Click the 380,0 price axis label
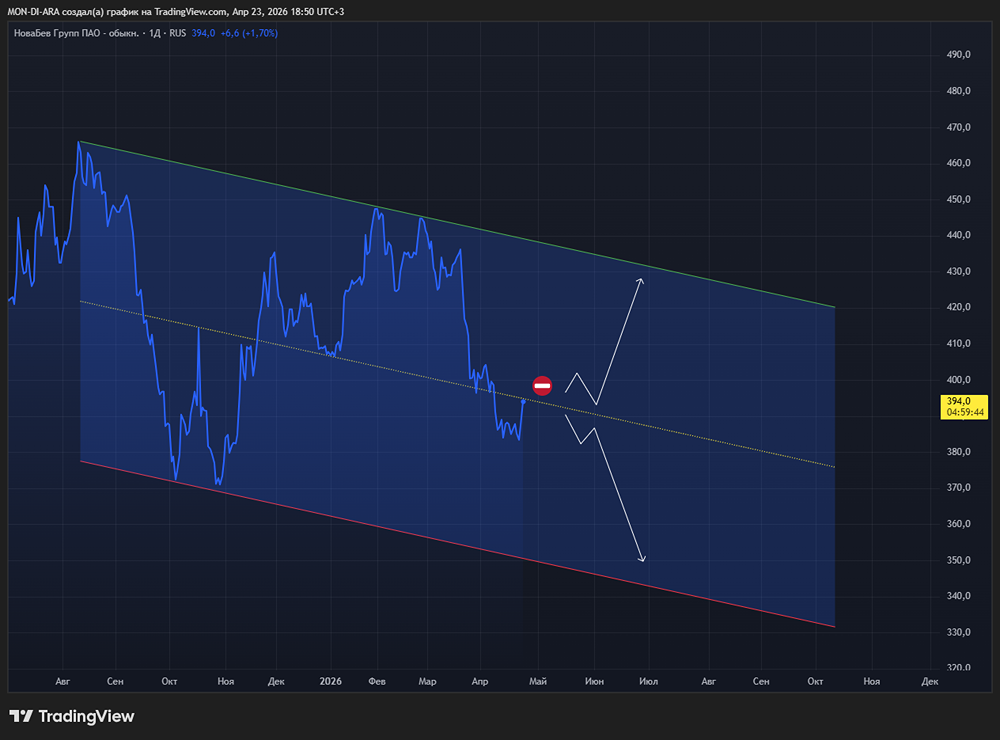This screenshot has height=740, width=1000. pos(959,452)
